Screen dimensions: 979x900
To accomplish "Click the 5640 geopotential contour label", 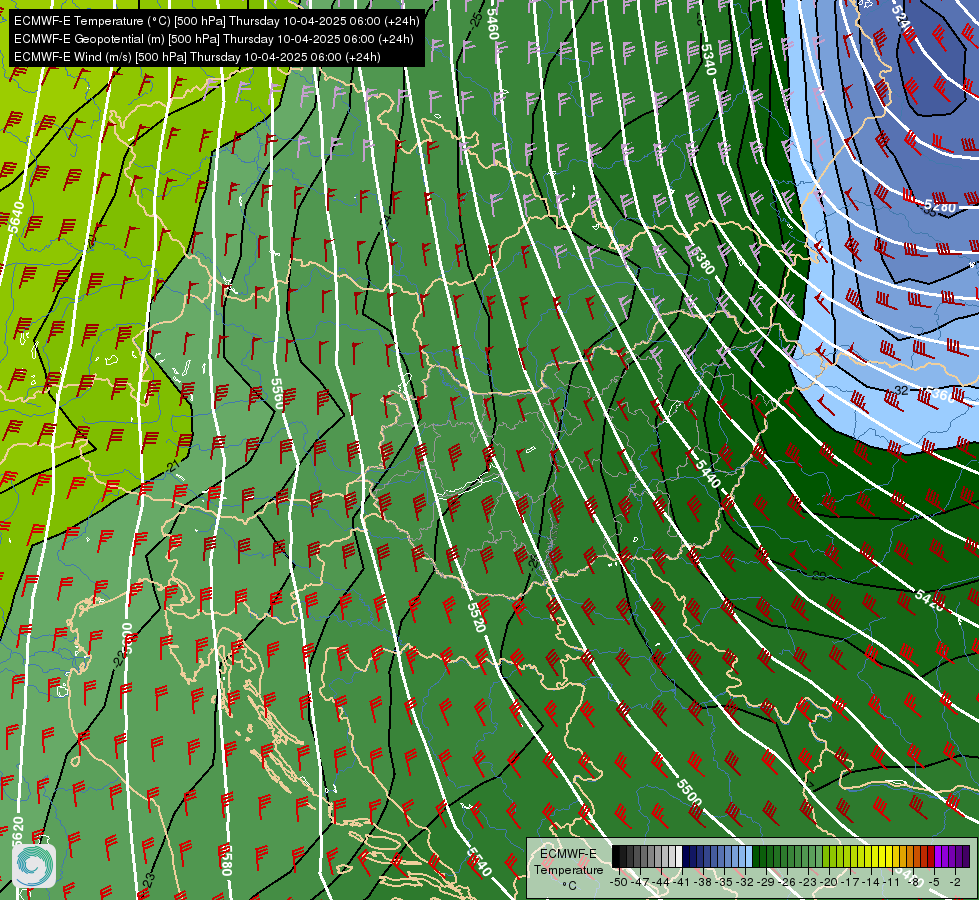I will (17, 217).
